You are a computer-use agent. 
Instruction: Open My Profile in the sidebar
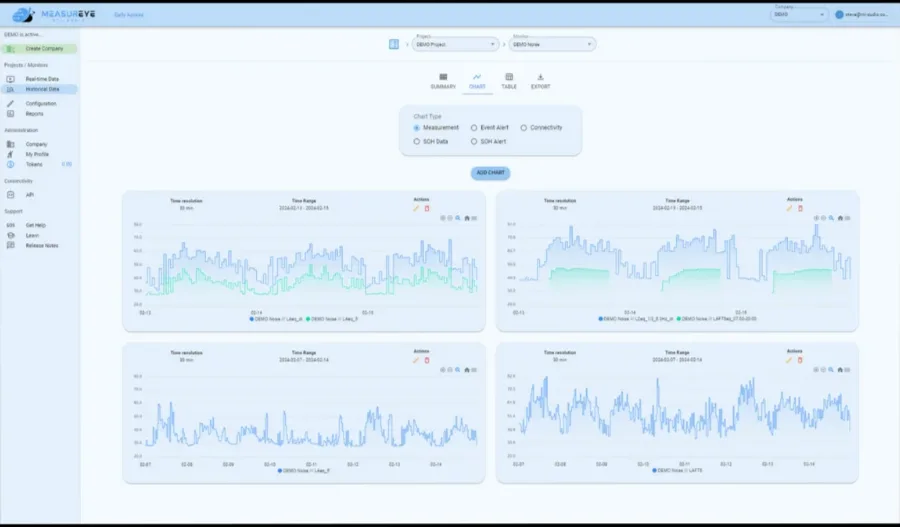39,154
